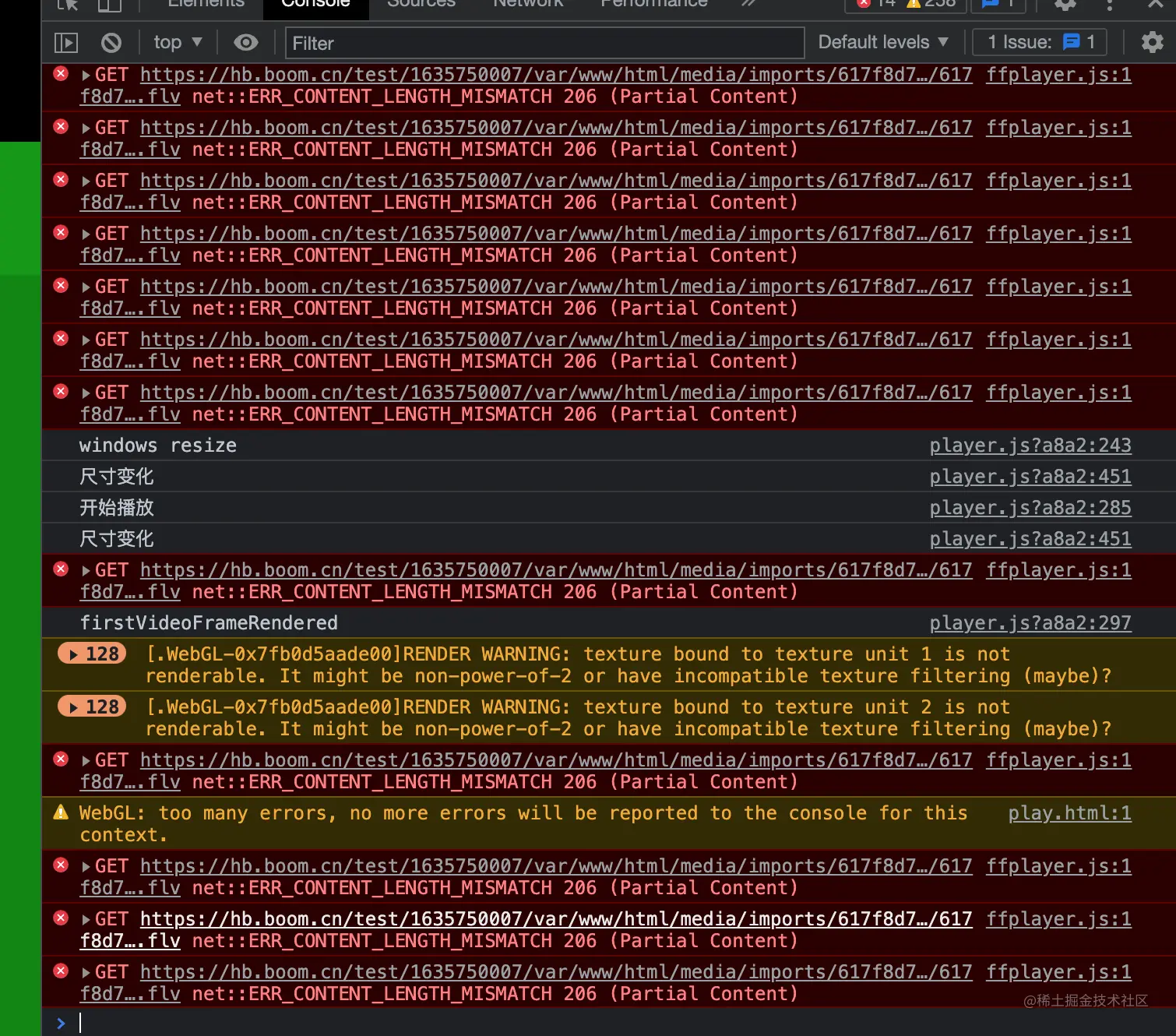Expand the second WebGL texture unit warning group

[x=91, y=707]
